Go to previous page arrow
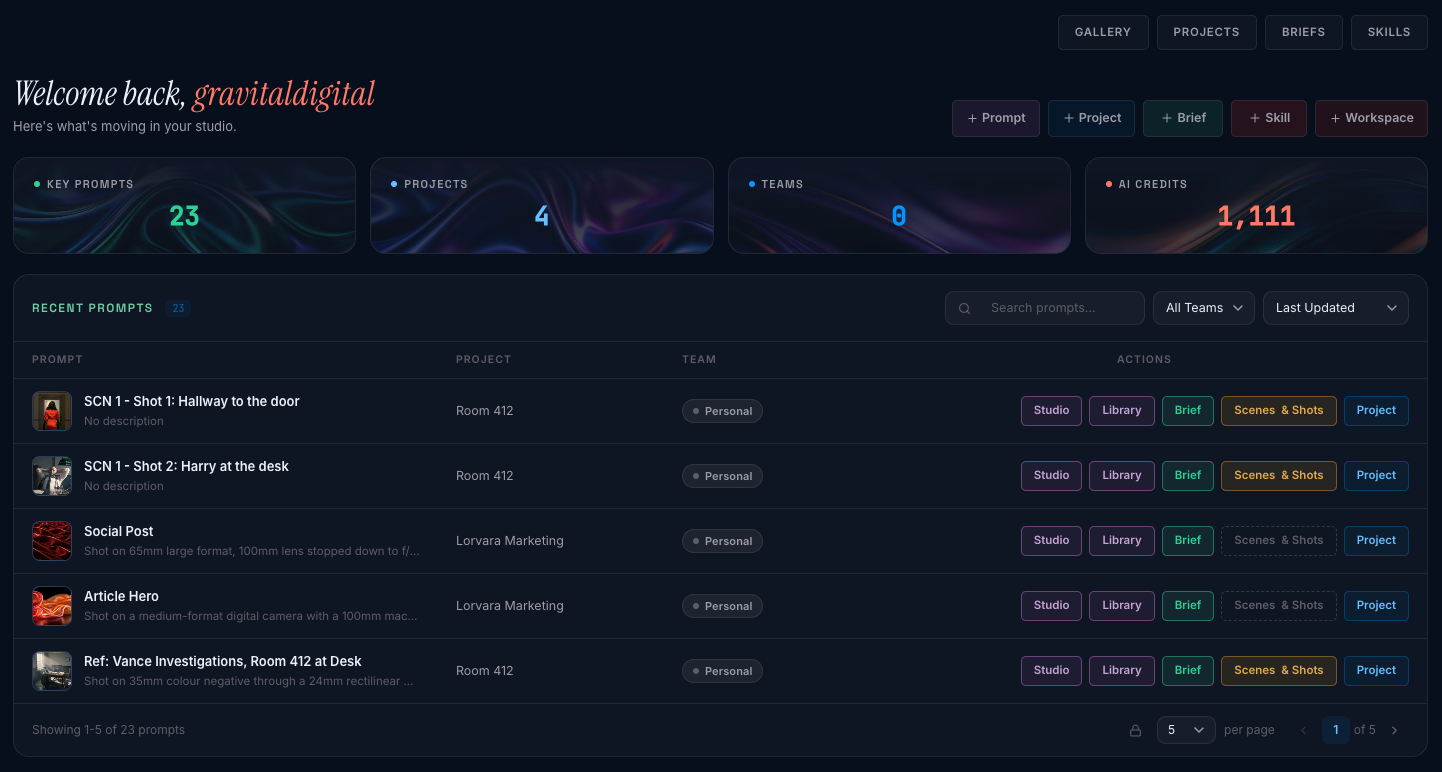 (x=1303, y=730)
